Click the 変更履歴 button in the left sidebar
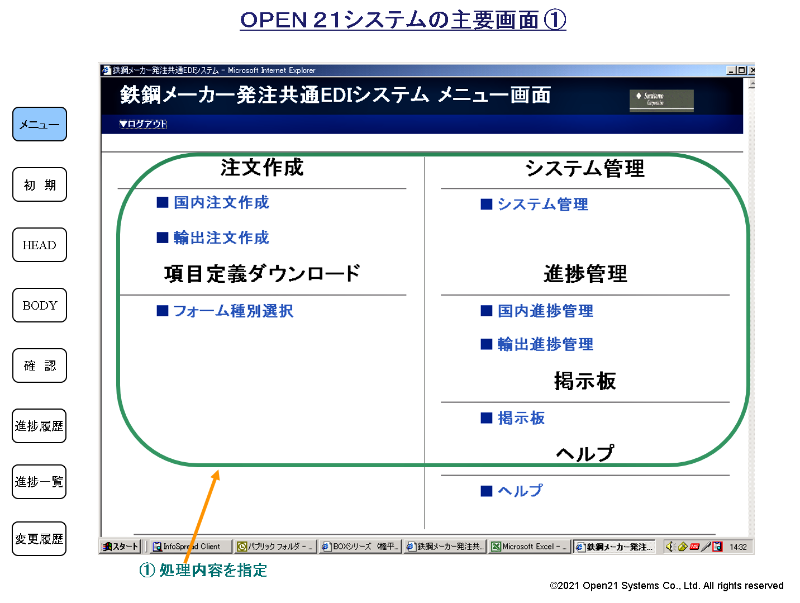The height and width of the screenshot is (603, 800). click(39, 539)
